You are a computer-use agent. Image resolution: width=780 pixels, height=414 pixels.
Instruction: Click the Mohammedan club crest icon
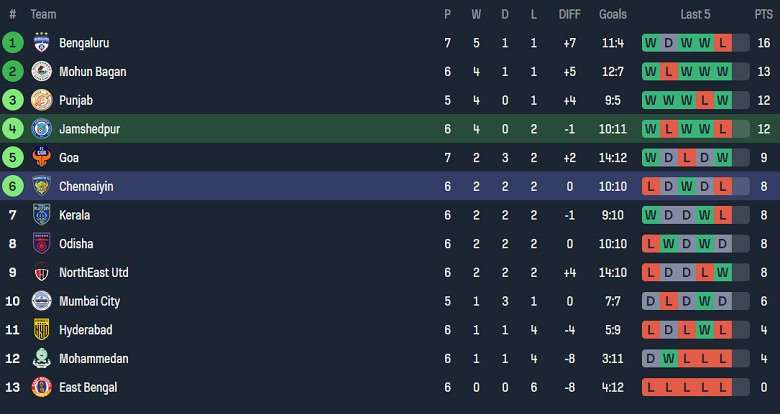41,358
